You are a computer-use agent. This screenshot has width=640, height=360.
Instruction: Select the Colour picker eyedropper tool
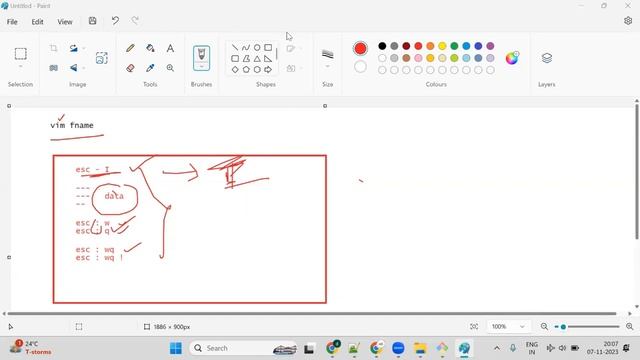(x=150, y=68)
